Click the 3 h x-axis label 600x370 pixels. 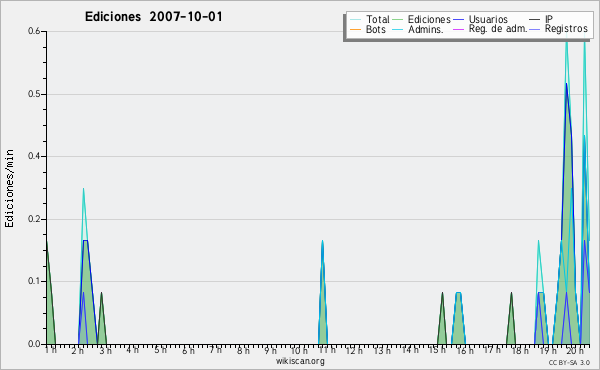[105, 350]
